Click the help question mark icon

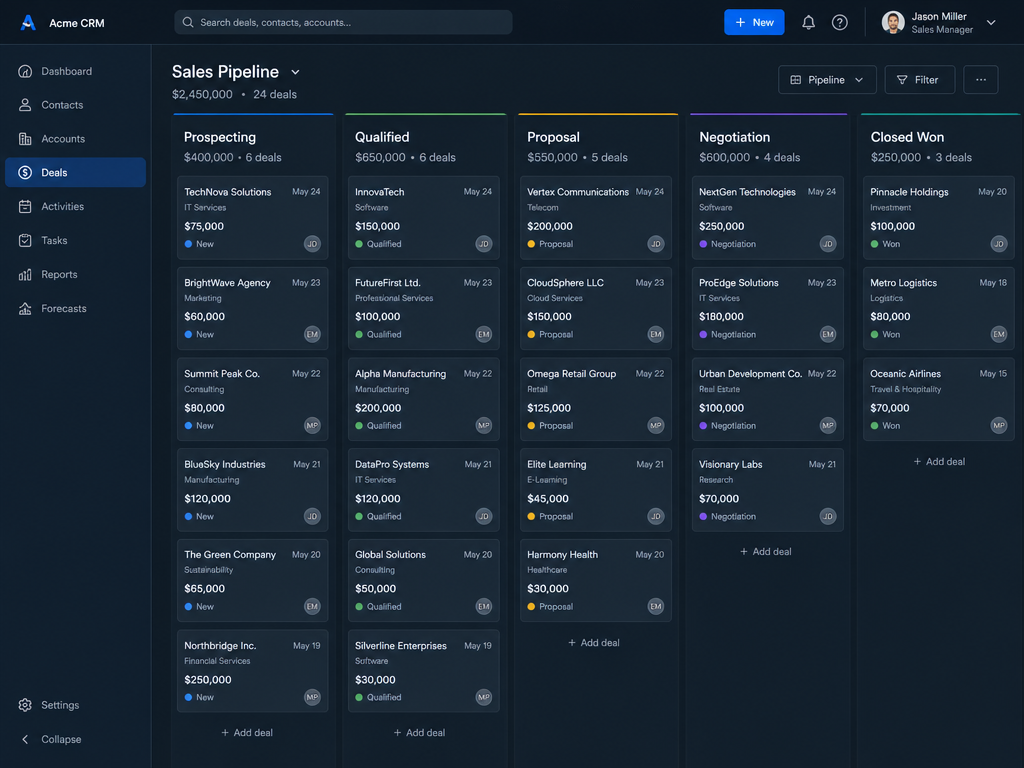tap(839, 23)
